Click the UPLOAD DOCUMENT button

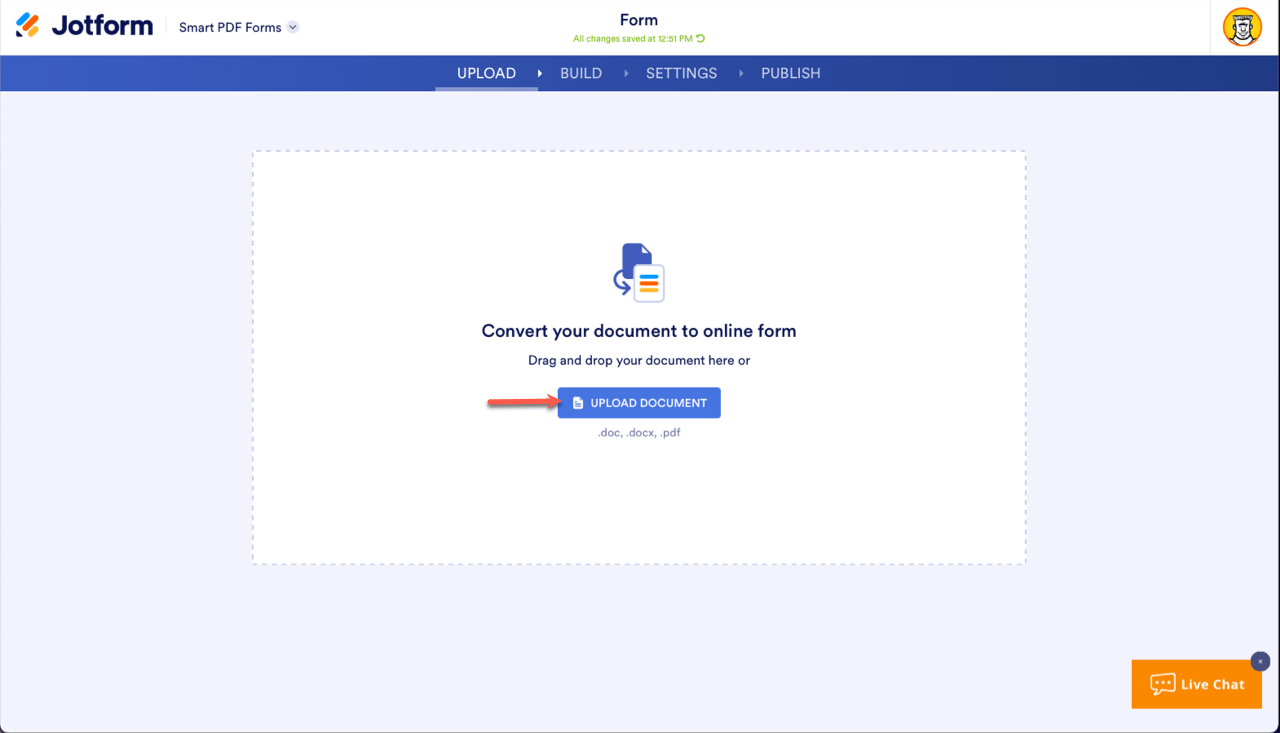[639, 403]
